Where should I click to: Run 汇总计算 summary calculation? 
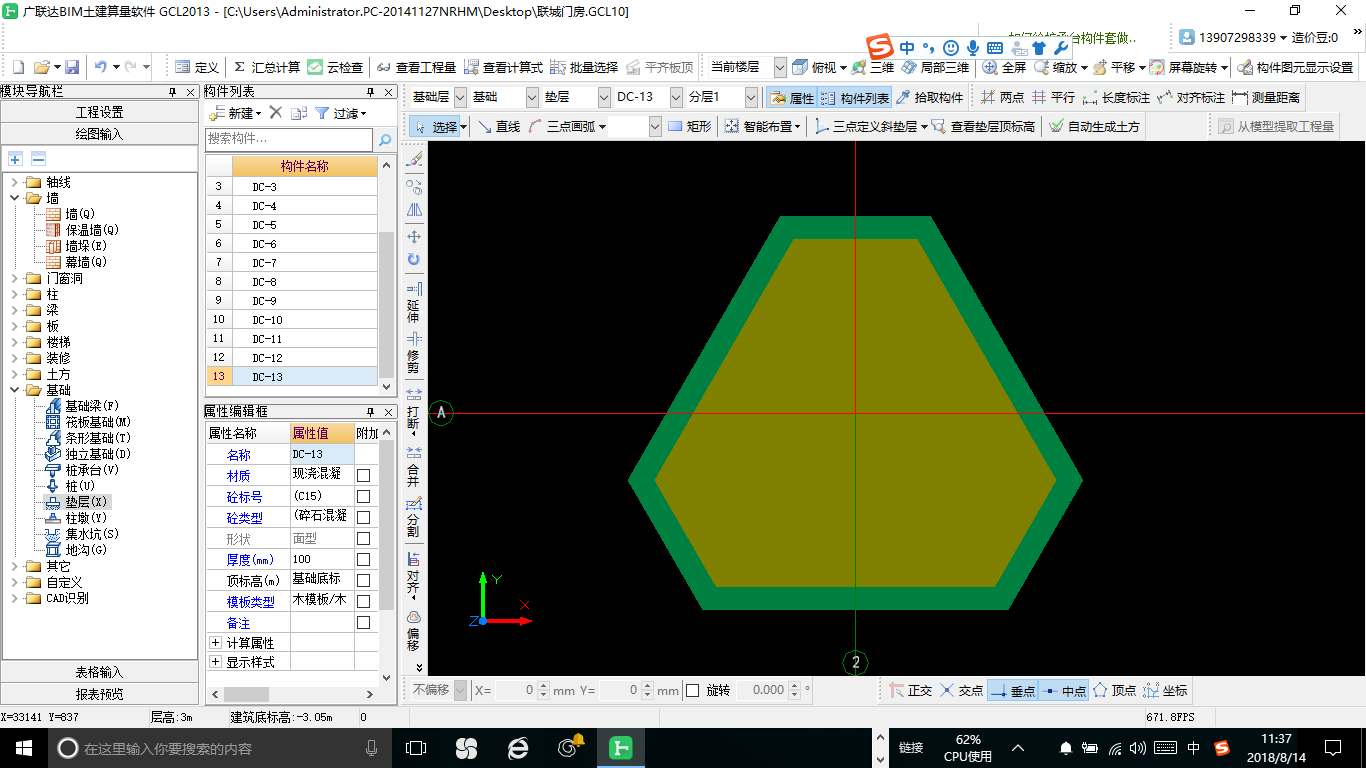(x=266, y=67)
